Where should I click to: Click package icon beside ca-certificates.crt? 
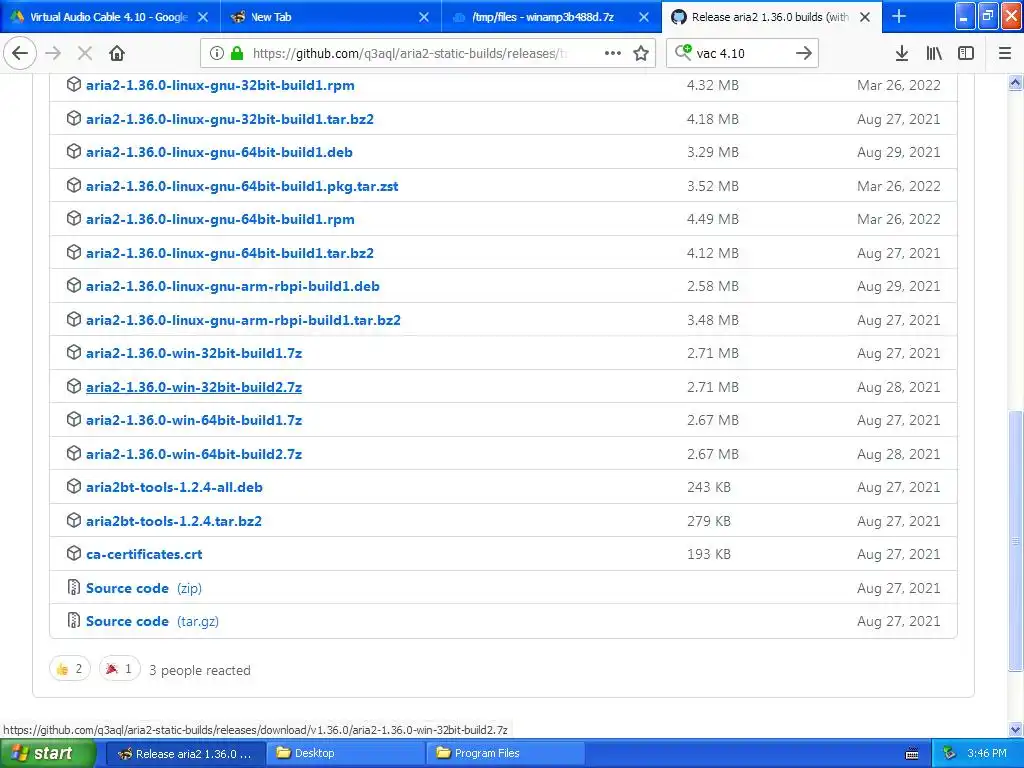tap(74, 553)
